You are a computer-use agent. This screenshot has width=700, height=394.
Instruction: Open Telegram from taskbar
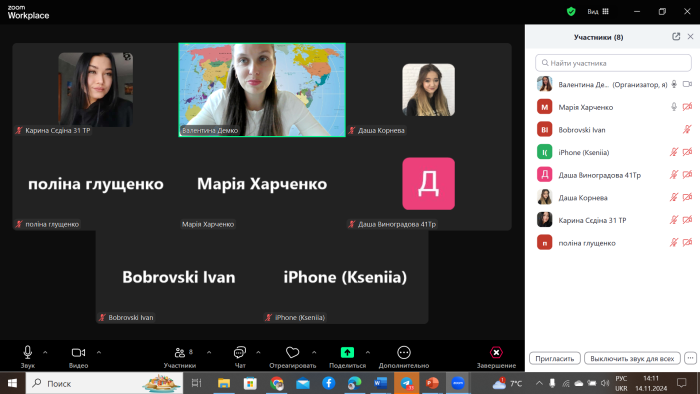(406, 383)
